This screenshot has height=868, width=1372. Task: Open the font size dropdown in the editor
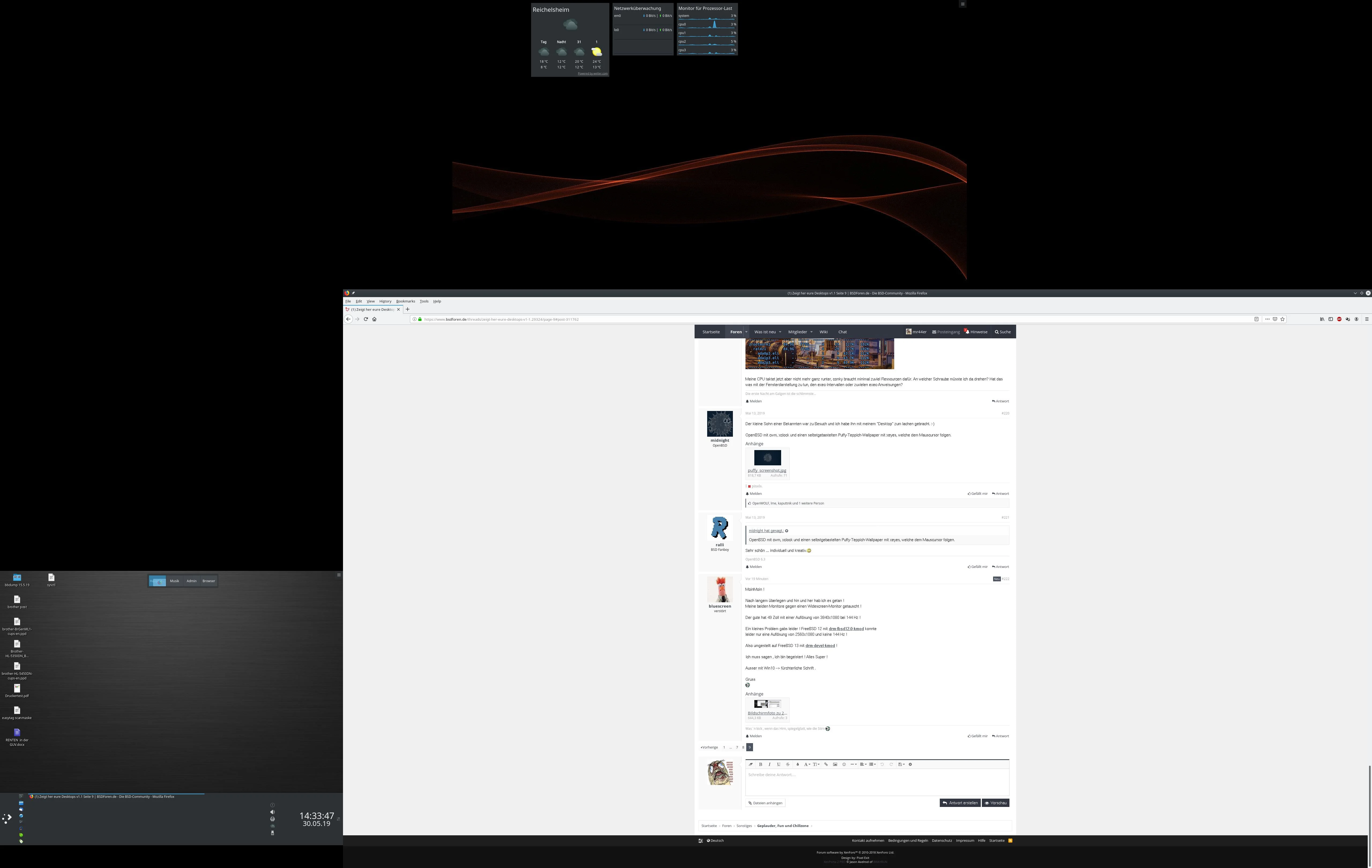(817, 764)
